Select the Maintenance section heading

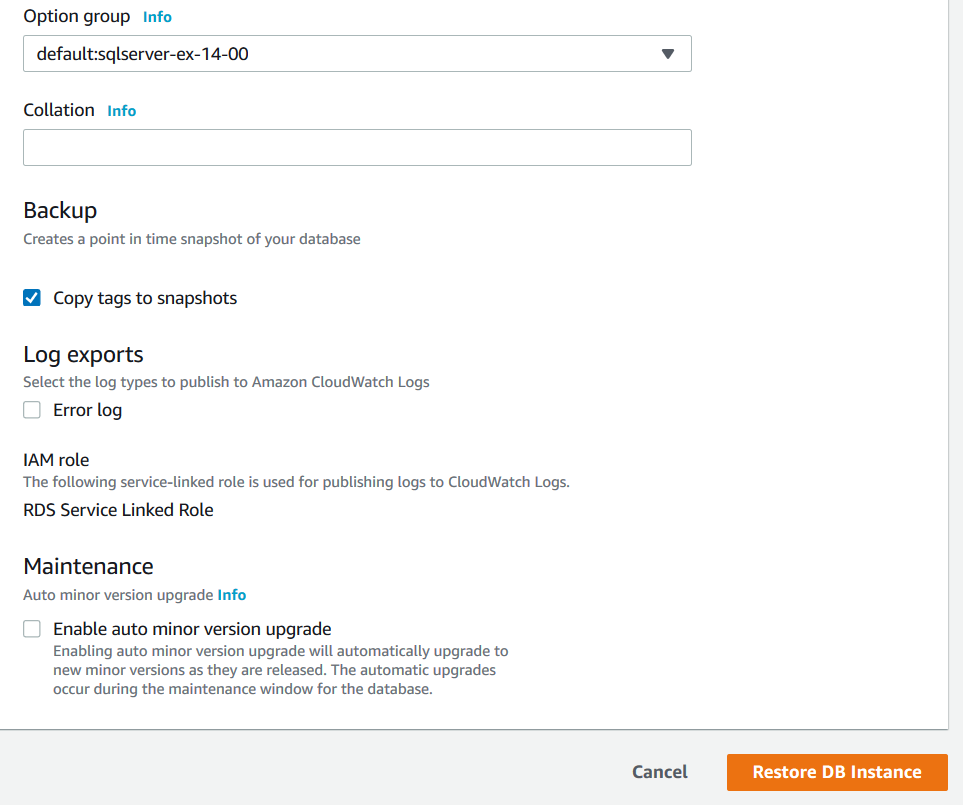pos(88,567)
